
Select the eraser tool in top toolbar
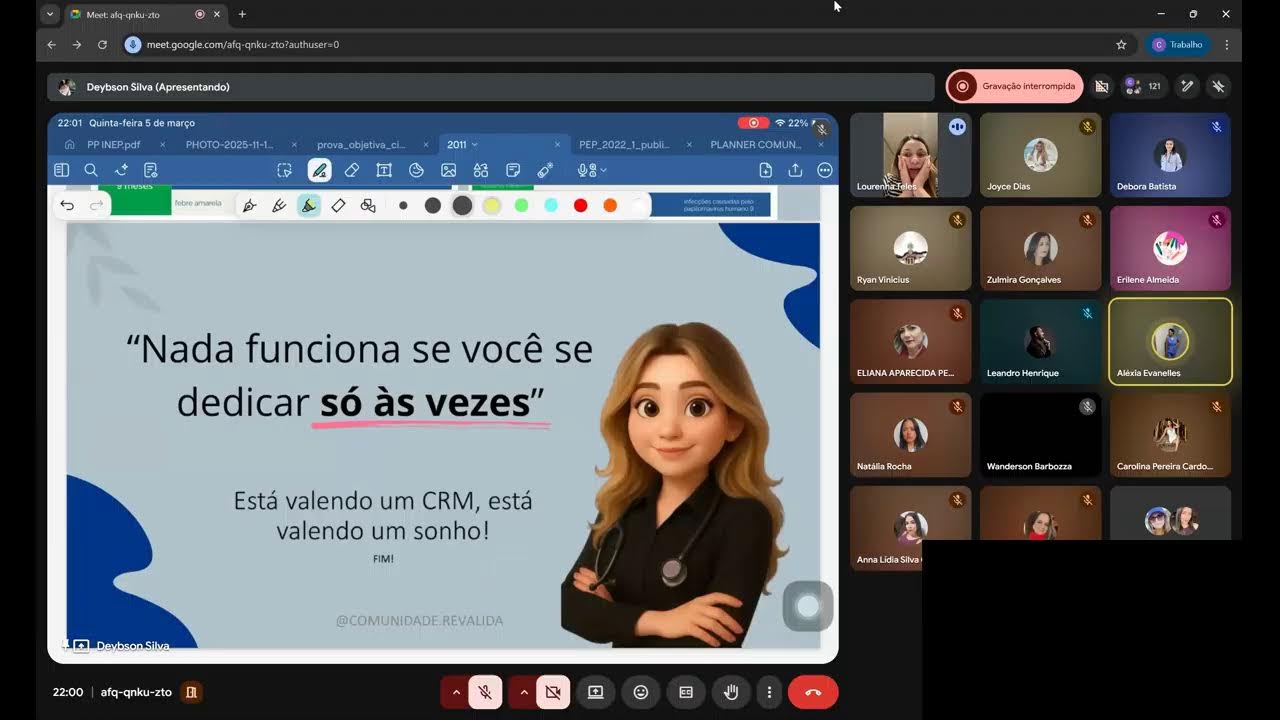point(352,171)
